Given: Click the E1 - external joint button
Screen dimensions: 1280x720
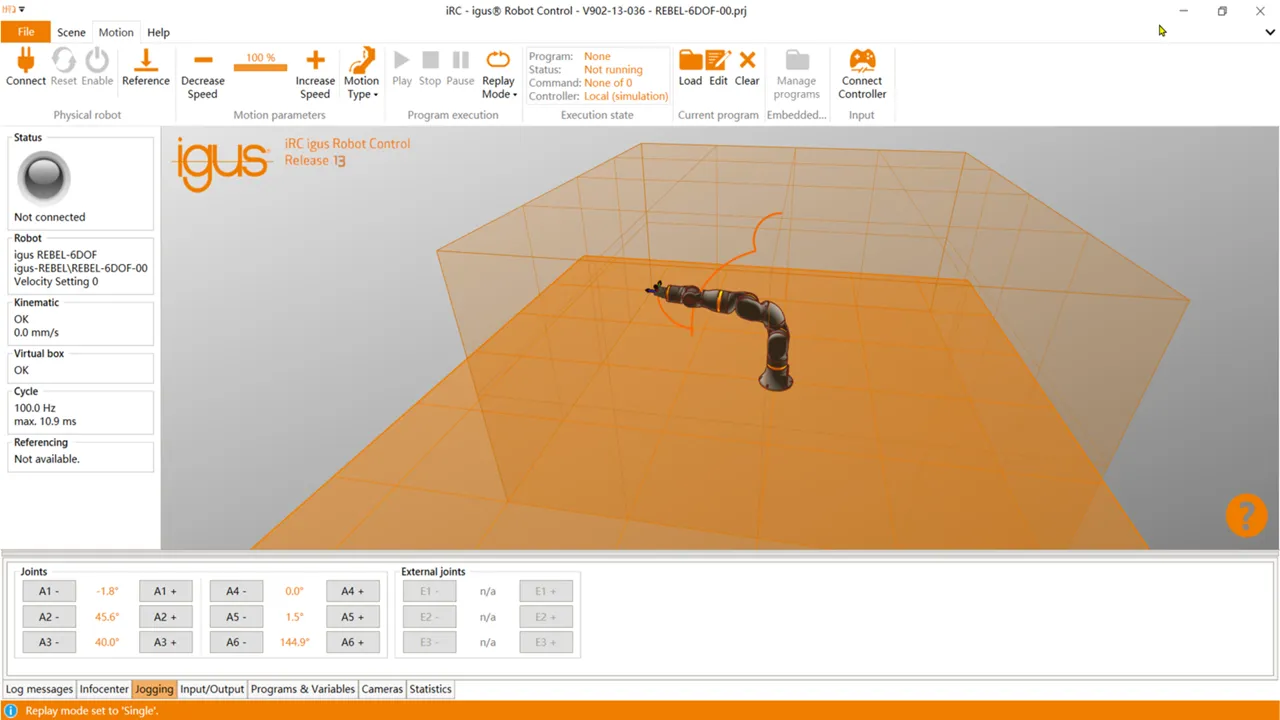Looking at the screenshot, I should [429, 591].
